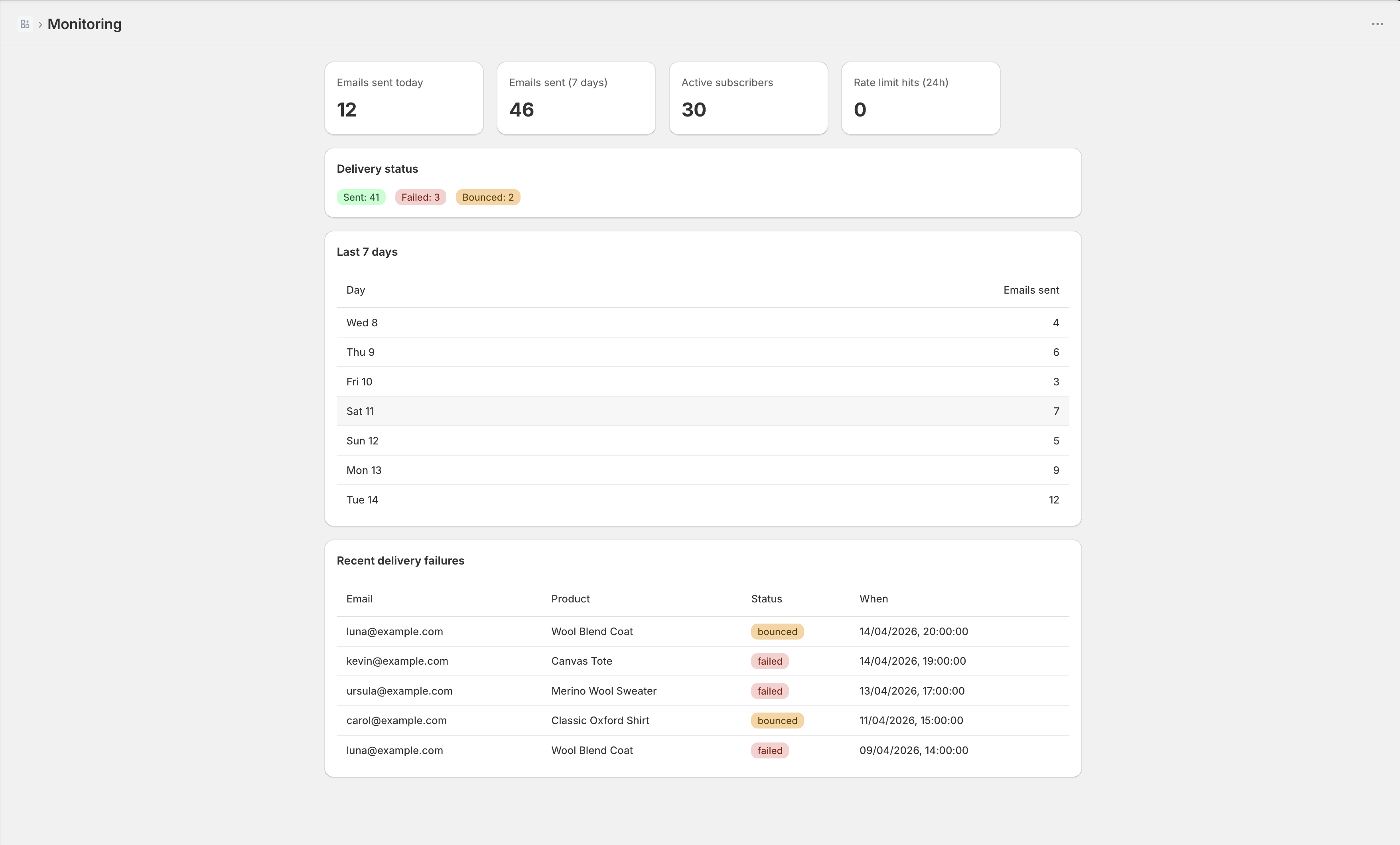Viewport: 1400px width, 845px height.
Task: Click the 09/04/2026, 14:00:00 timestamp
Action: click(x=914, y=750)
